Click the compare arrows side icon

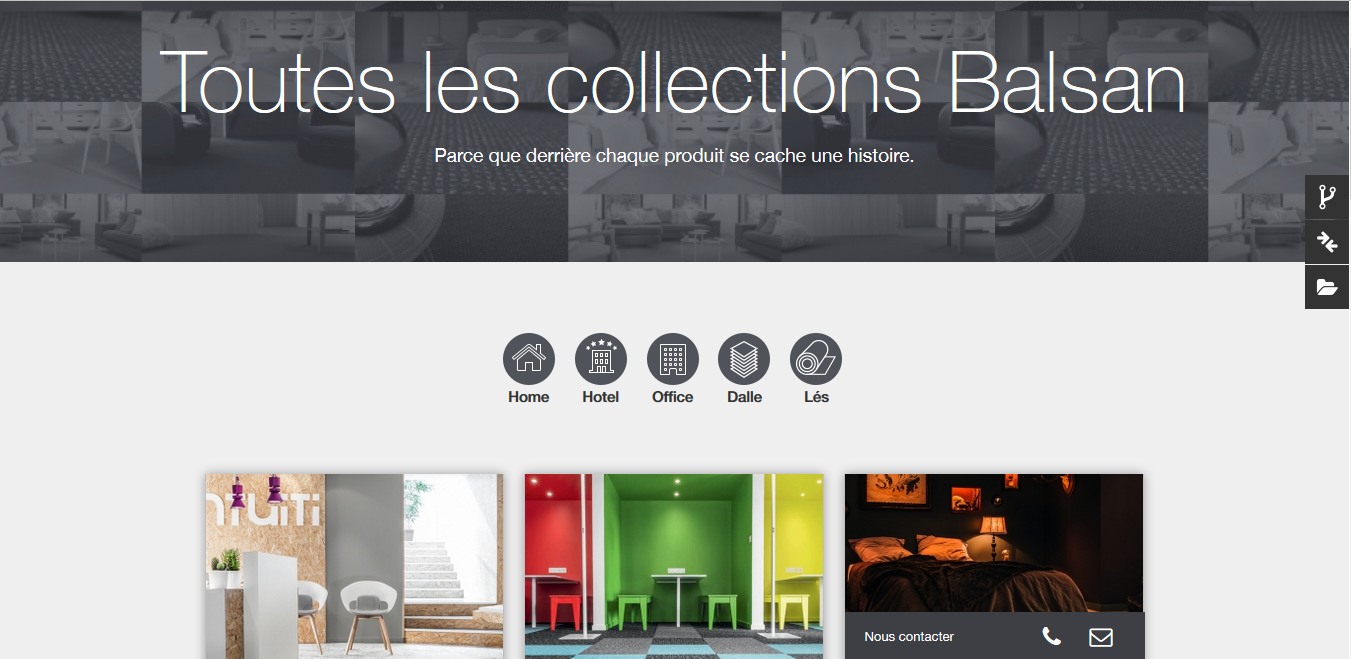click(1327, 242)
